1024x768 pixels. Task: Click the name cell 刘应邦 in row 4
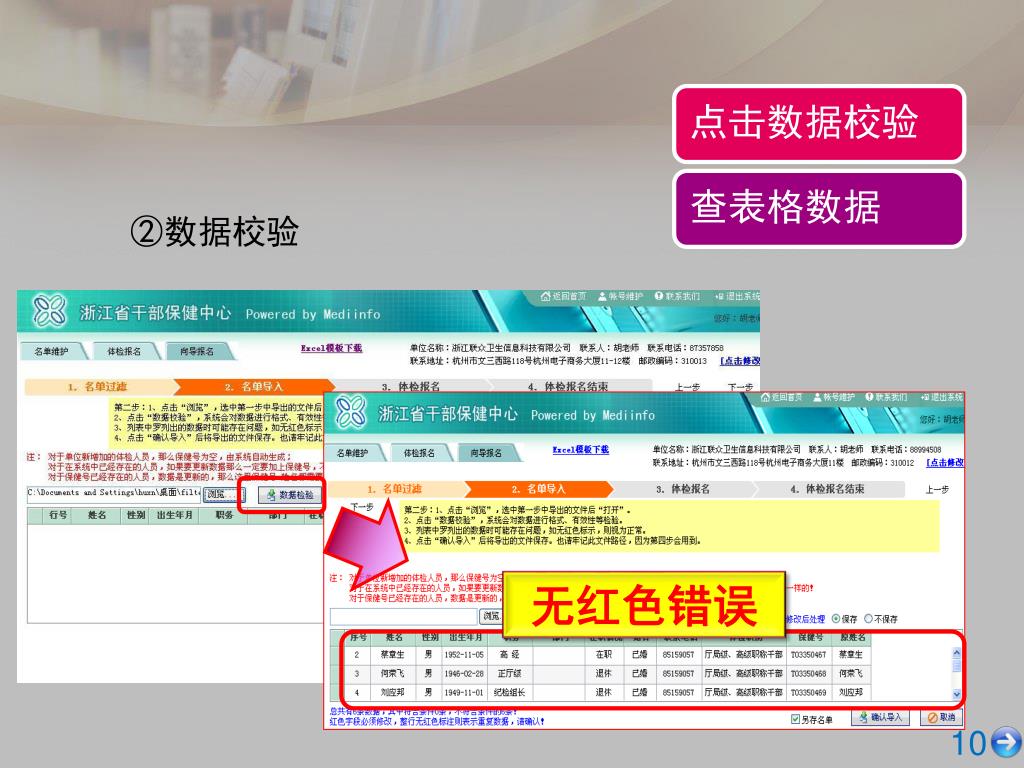point(392,692)
